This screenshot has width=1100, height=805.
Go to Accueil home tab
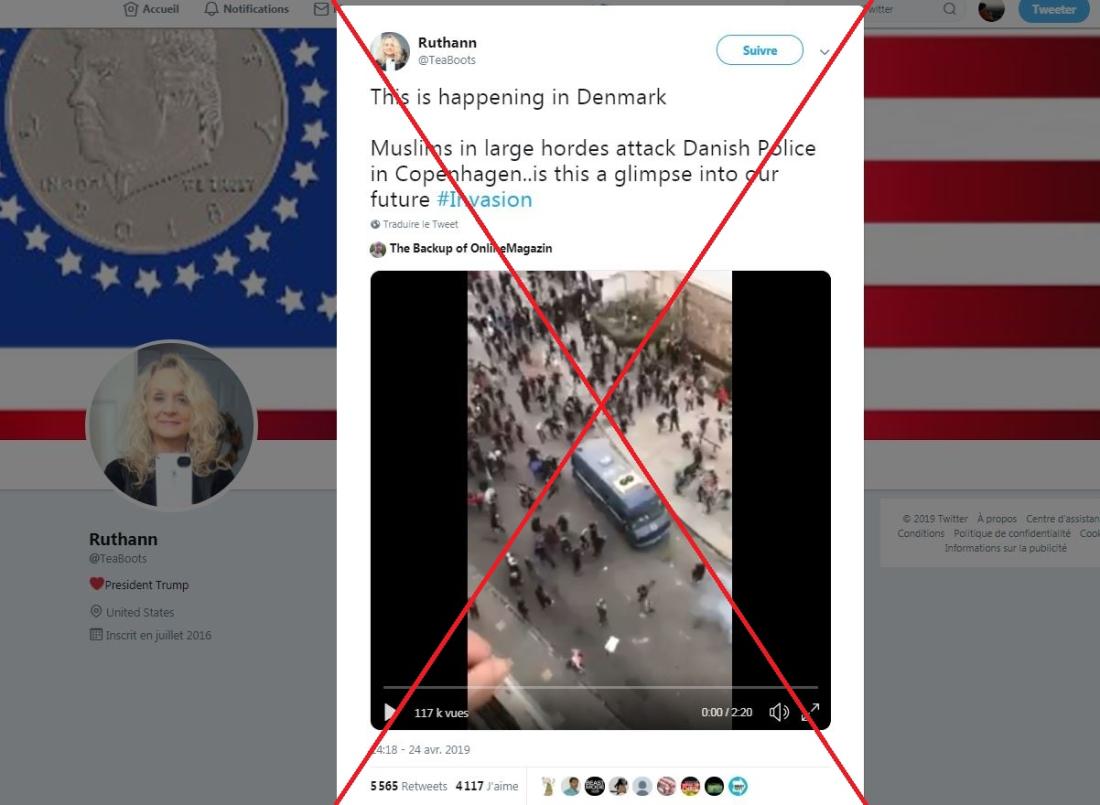pyautogui.click(x=151, y=9)
